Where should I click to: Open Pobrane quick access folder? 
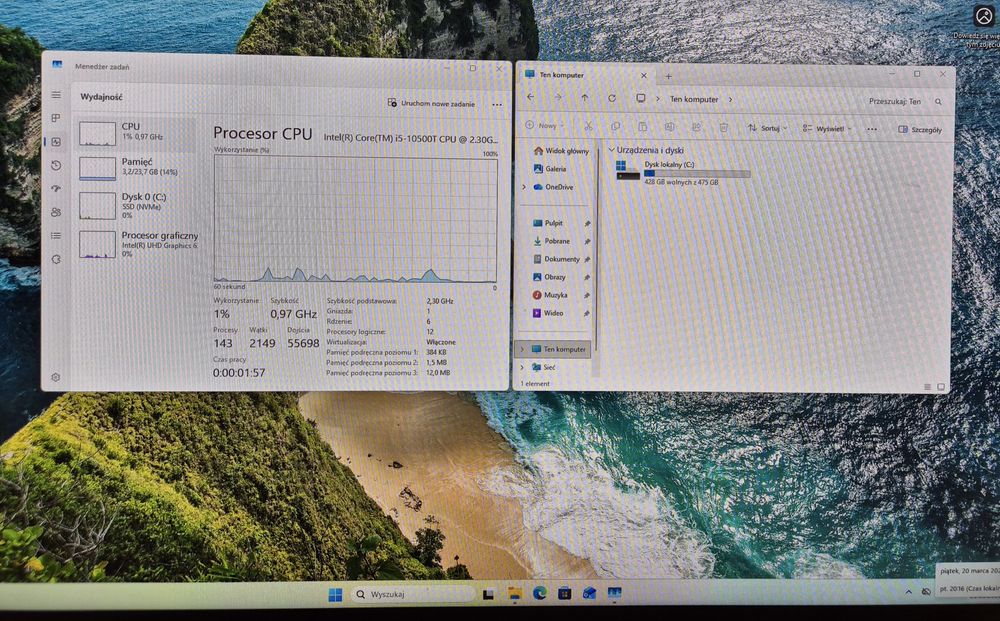coord(552,241)
